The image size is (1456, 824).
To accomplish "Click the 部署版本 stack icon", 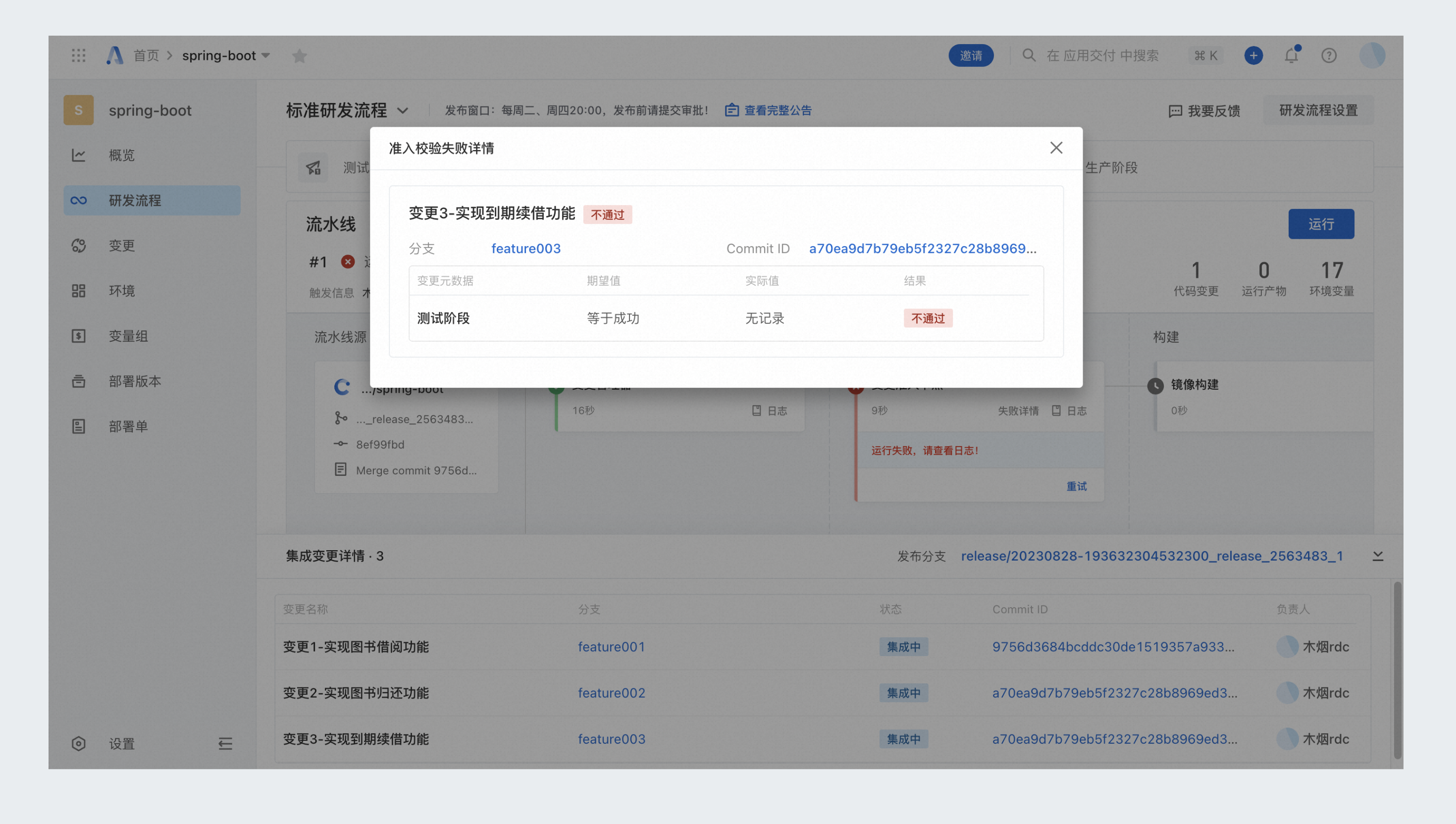I will click(x=79, y=381).
